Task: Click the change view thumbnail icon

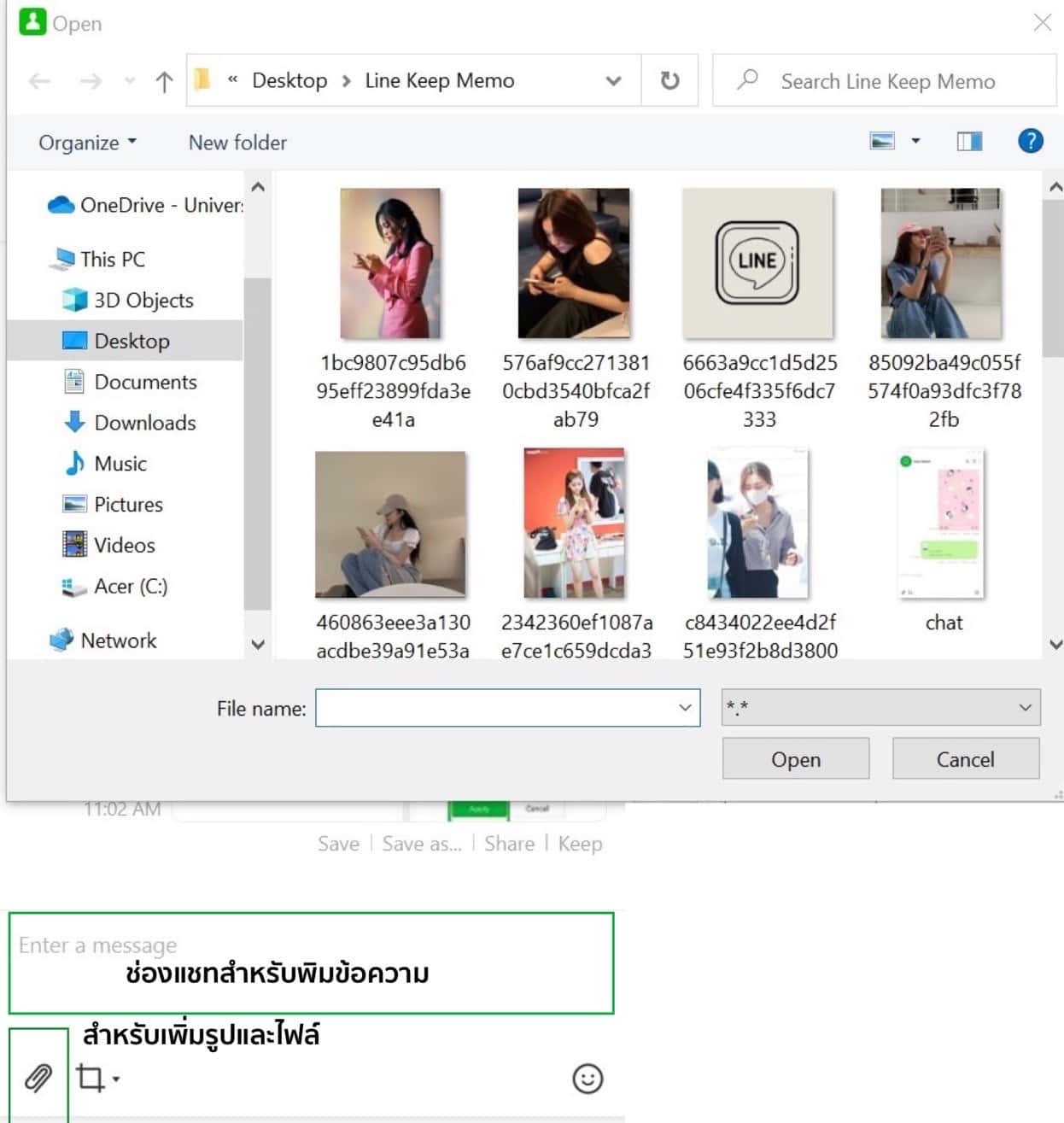Action: point(881,141)
